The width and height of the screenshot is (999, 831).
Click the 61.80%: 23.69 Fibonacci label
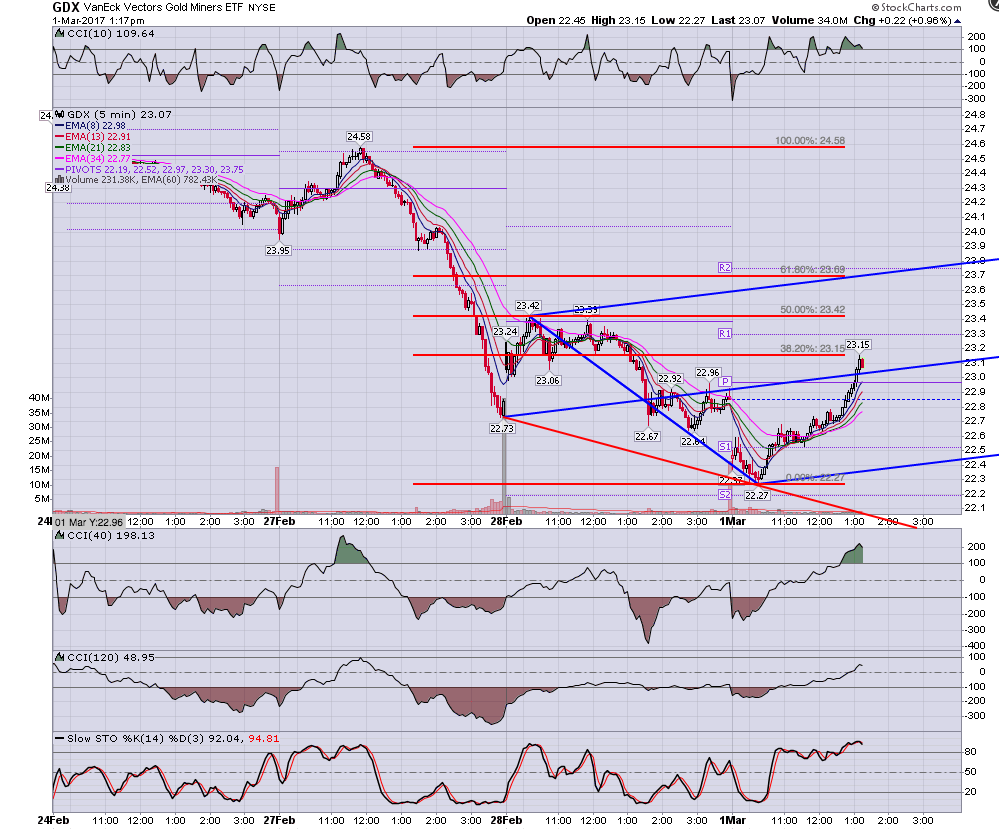(812, 270)
